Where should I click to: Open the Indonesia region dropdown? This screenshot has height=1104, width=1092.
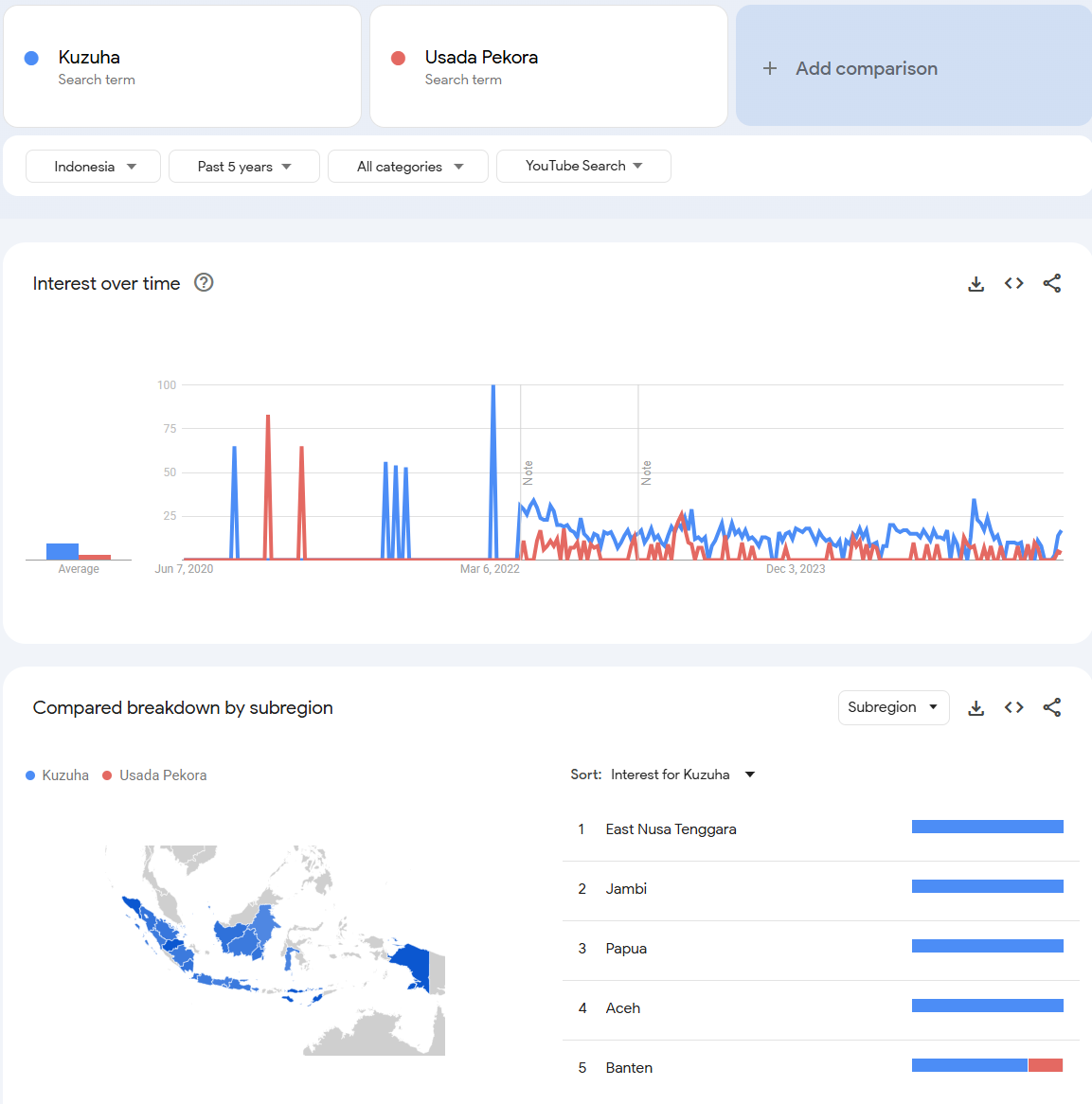pos(94,167)
